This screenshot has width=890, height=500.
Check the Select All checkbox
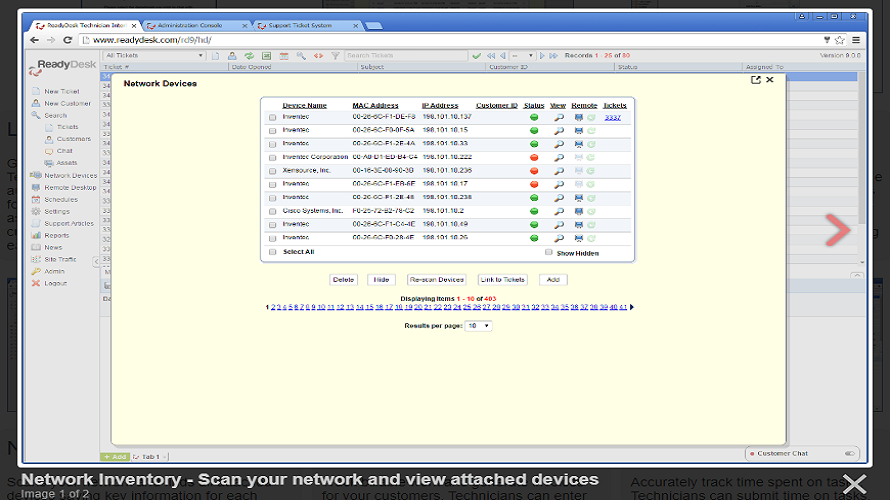[x=272, y=252]
